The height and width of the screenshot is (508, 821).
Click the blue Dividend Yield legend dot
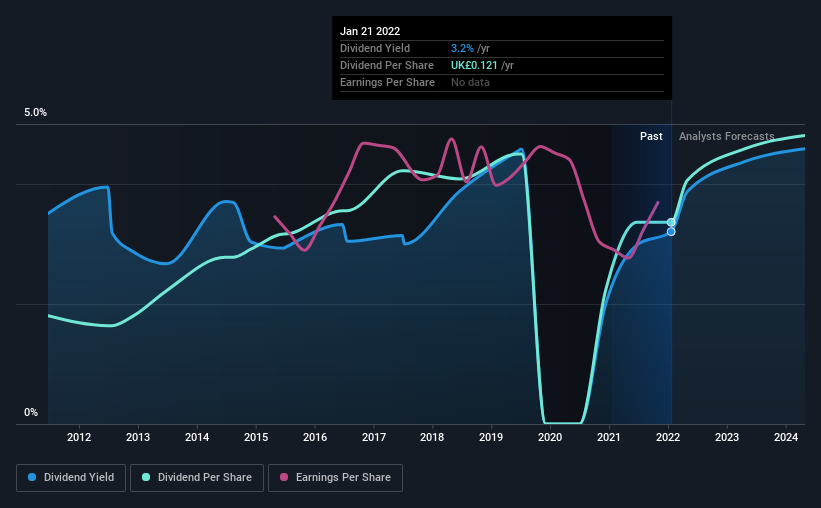32,477
